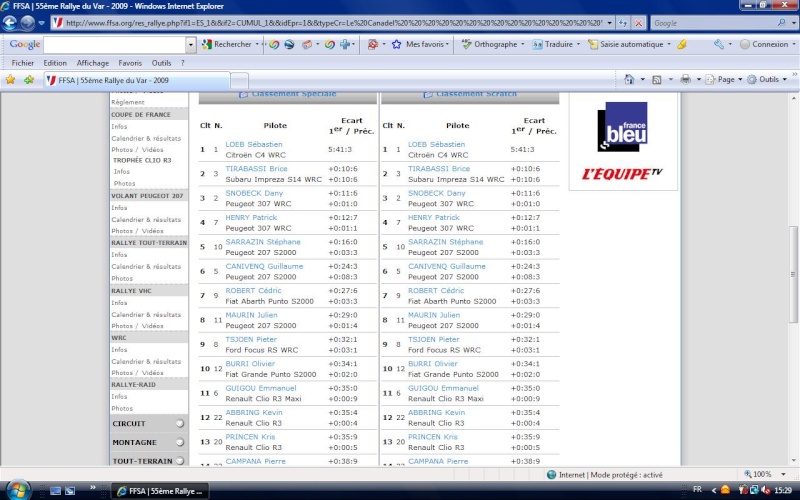Click the scroll down arrow of page scrollbar
This screenshot has width=800, height=500.
(x=793, y=461)
